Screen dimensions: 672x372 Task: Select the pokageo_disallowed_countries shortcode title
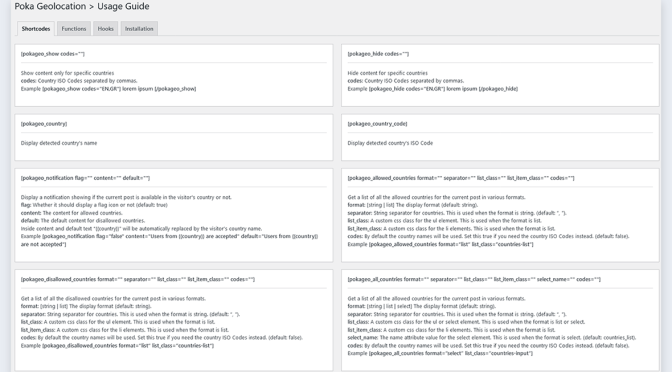point(138,279)
